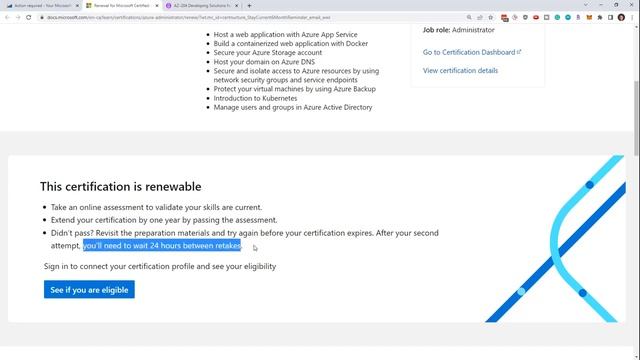Click 'Protect your virtual machines by using Azure Backup'

click(294, 89)
